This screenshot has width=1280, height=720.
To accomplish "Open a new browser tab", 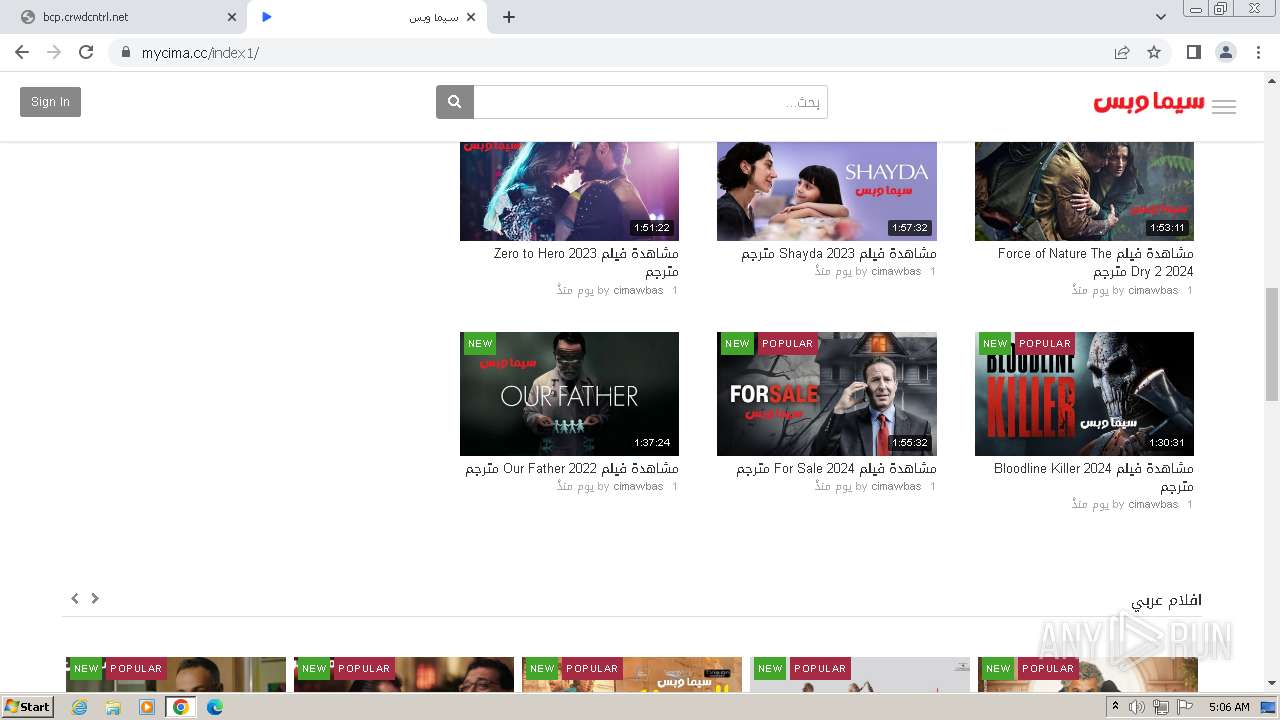I will 509,17.
